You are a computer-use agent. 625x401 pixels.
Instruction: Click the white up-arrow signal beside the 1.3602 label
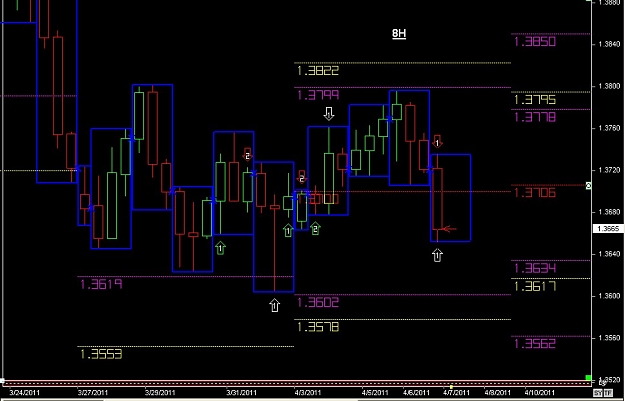pyautogui.click(x=274, y=305)
